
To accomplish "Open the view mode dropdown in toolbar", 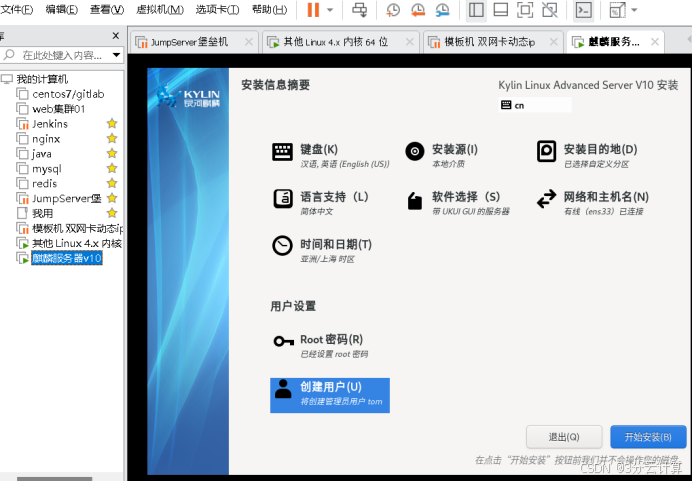I will tap(634, 10).
